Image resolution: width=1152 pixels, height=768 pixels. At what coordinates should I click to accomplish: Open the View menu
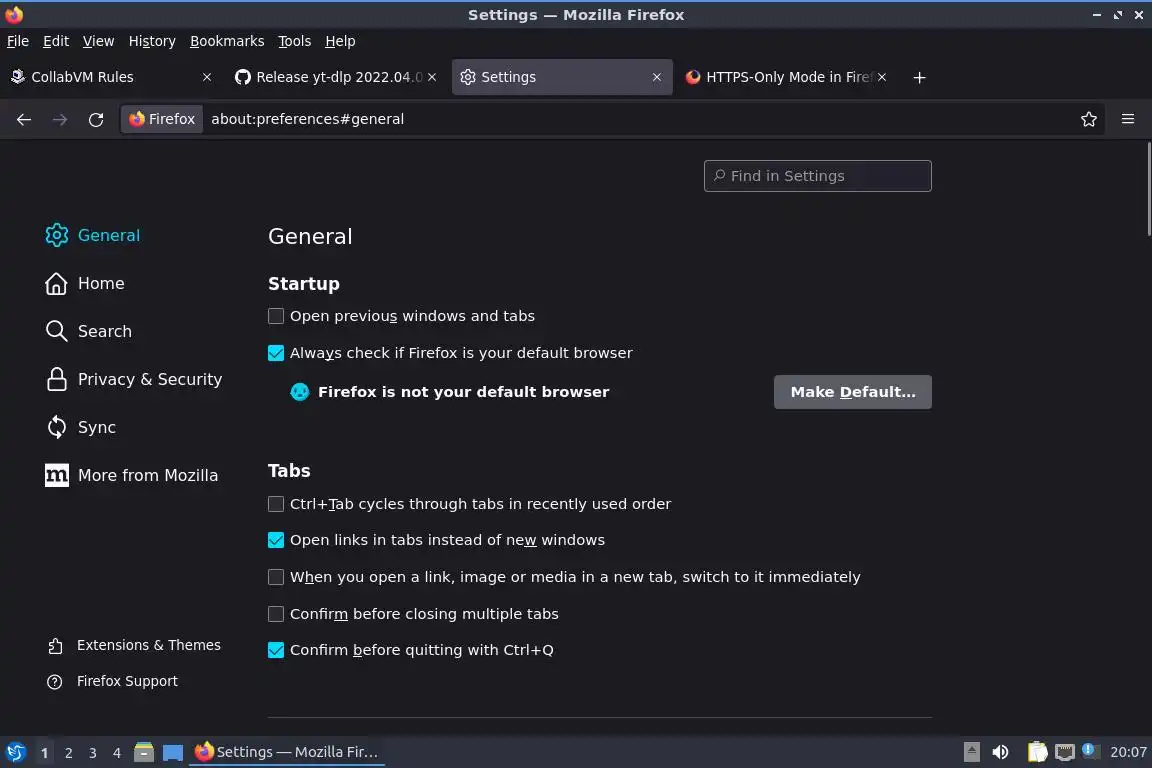click(x=98, y=41)
